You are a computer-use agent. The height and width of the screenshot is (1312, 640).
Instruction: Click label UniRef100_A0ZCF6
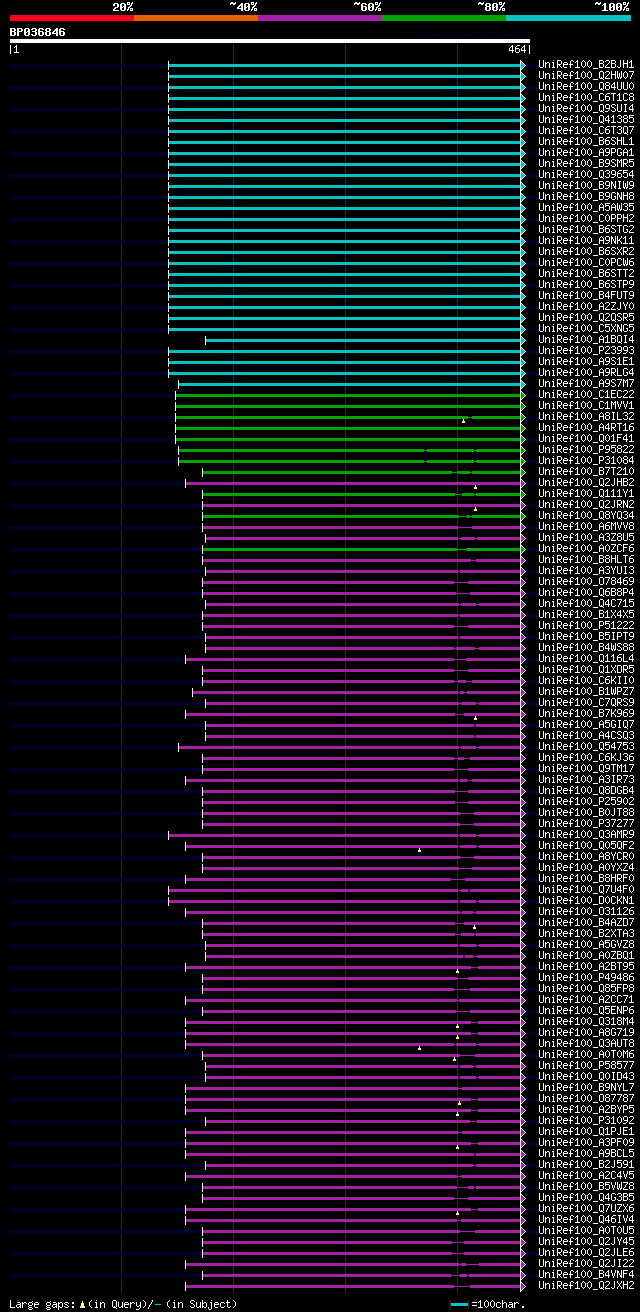point(586,548)
